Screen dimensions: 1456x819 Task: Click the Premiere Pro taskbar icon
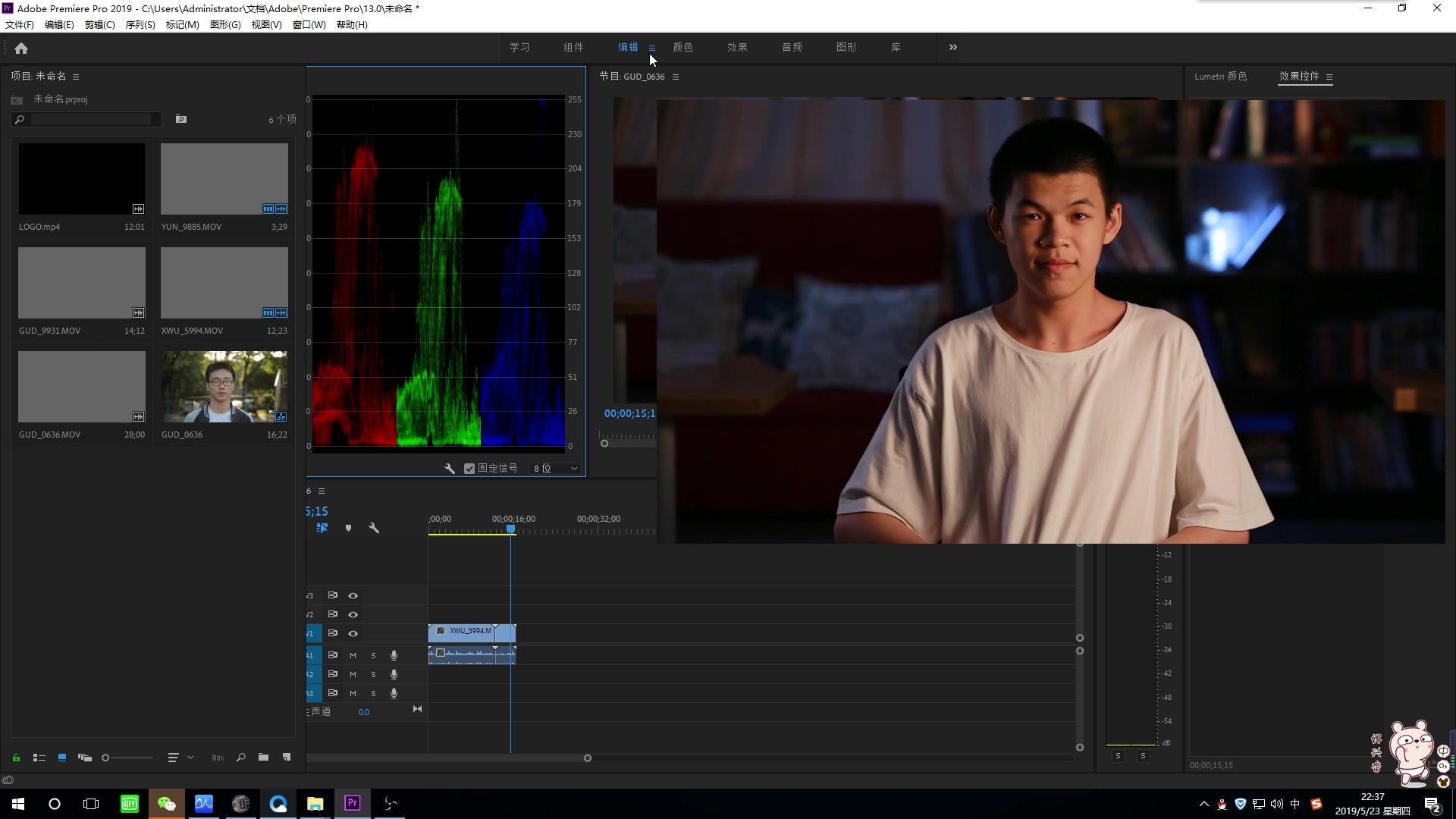pos(352,803)
